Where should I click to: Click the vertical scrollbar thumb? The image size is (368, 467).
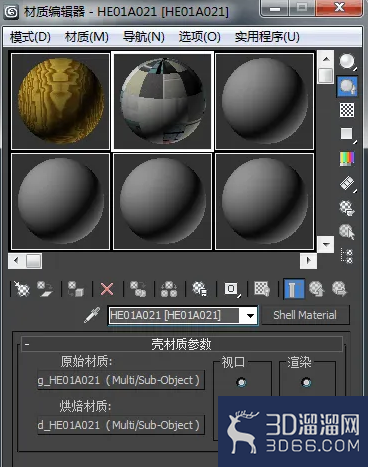(326, 76)
